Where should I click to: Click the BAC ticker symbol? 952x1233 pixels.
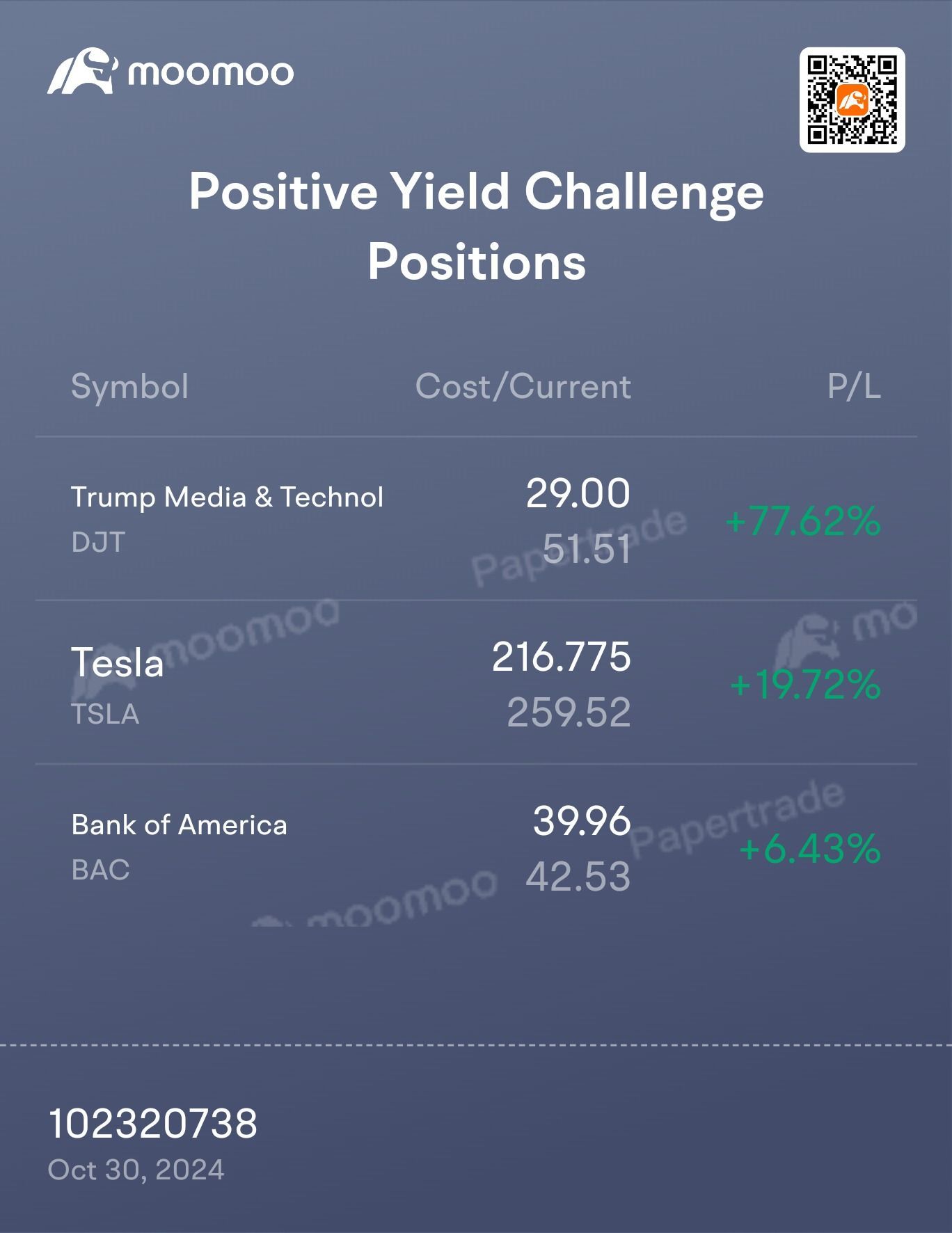pos(100,870)
